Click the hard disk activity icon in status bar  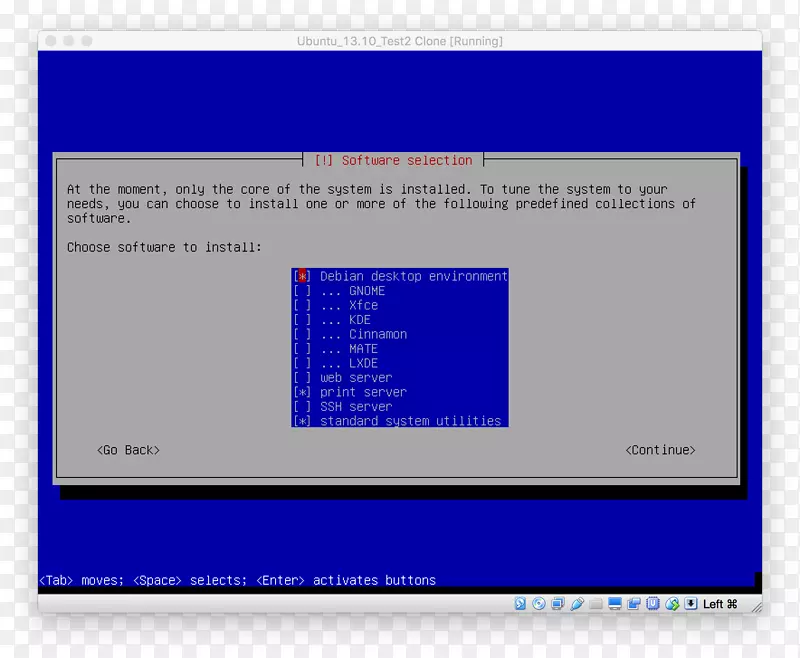coord(518,604)
